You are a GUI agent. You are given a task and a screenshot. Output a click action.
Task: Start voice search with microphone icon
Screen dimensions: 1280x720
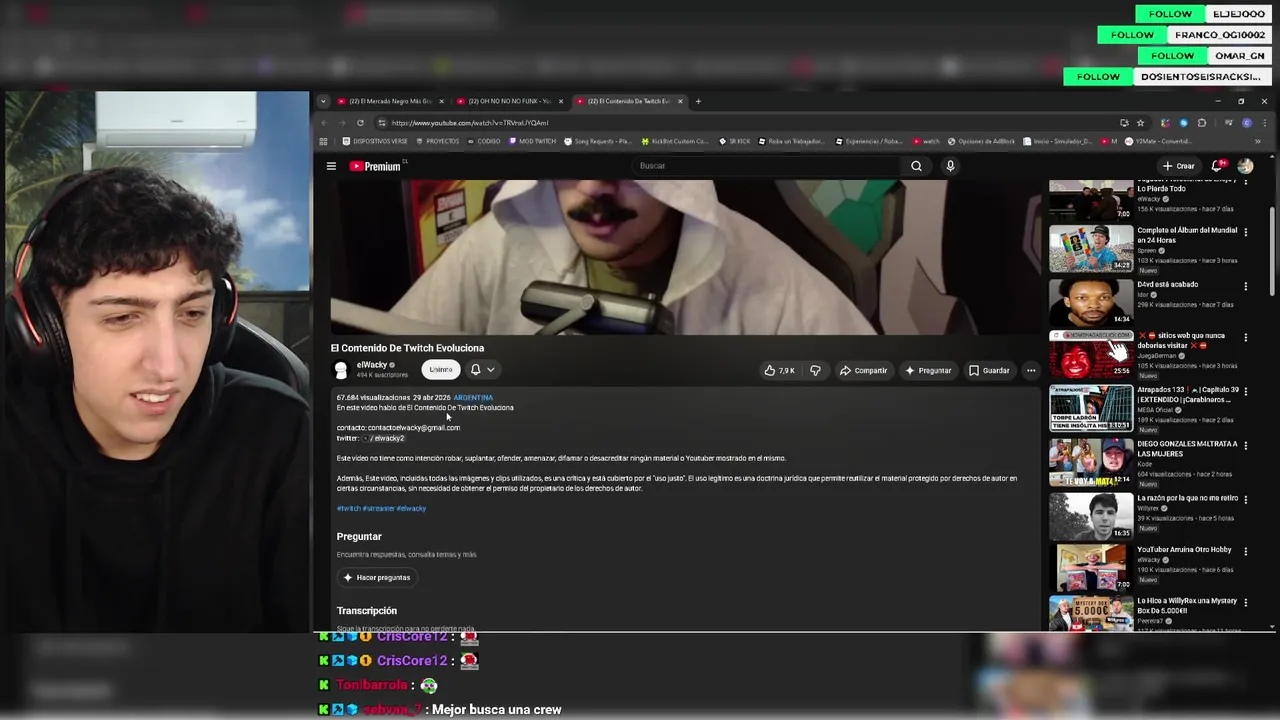click(950, 166)
